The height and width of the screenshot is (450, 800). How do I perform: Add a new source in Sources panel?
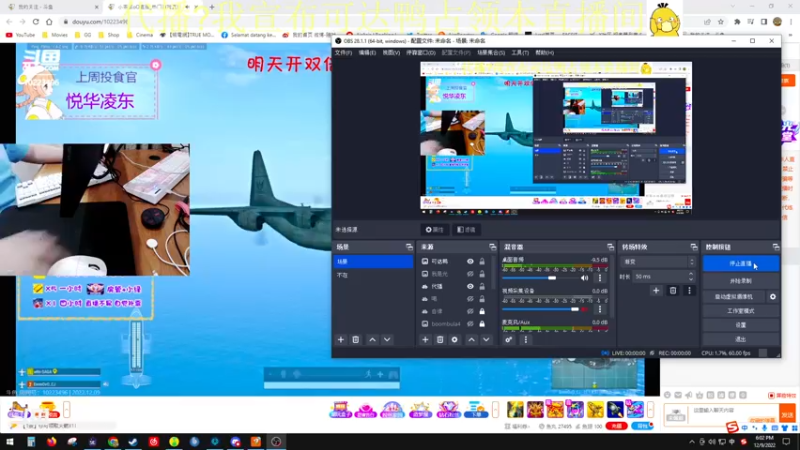425,340
